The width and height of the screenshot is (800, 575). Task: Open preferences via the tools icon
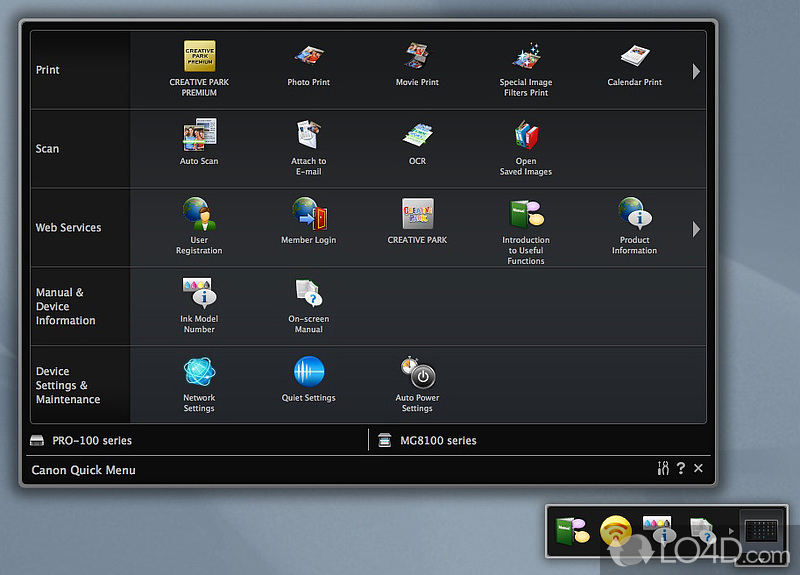click(662, 468)
